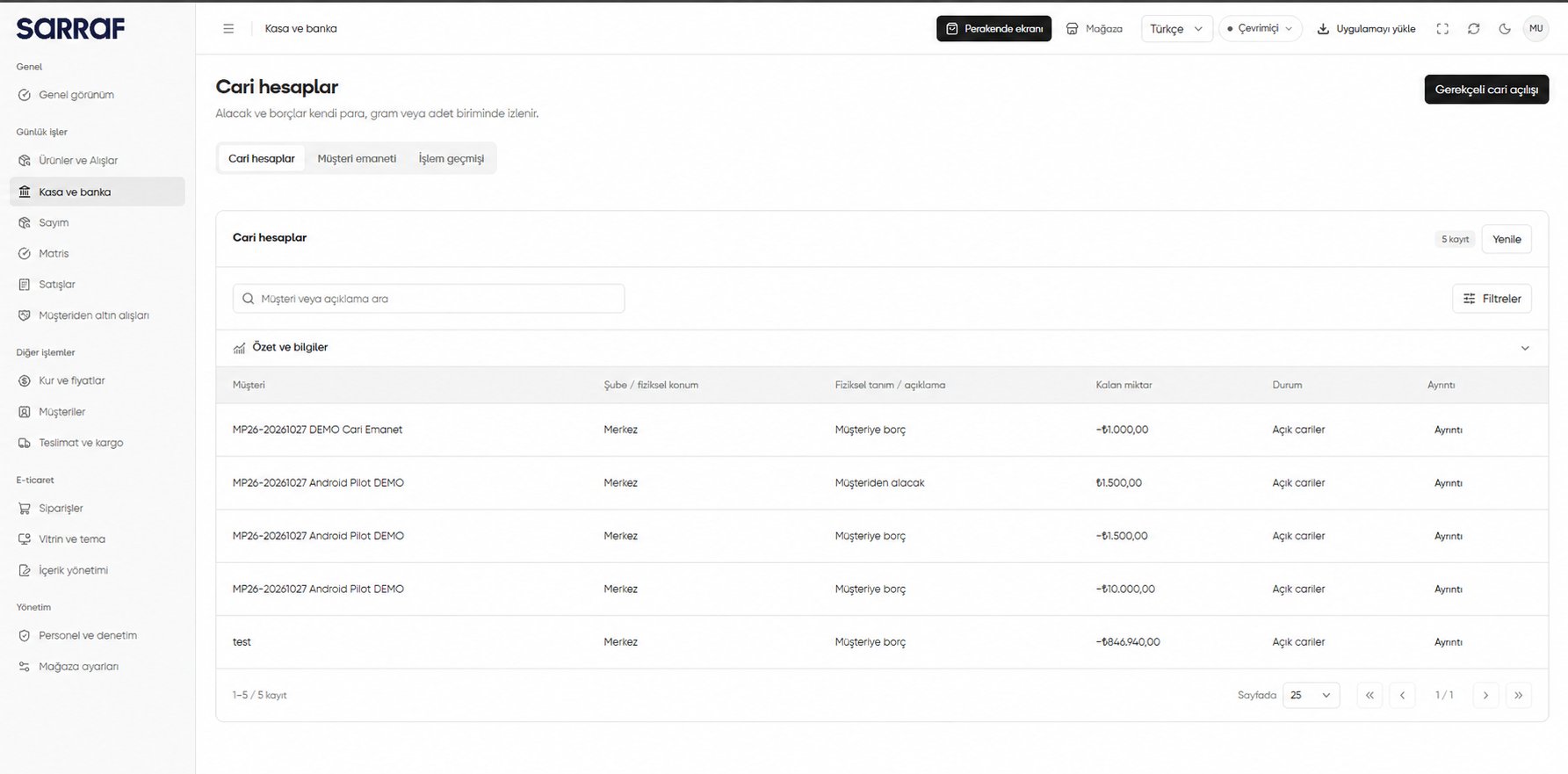The width and height of the screenshot is (1568, 774).
Task: Open İçerik yönetimi sidebar item
Action: tap(97, 571)
